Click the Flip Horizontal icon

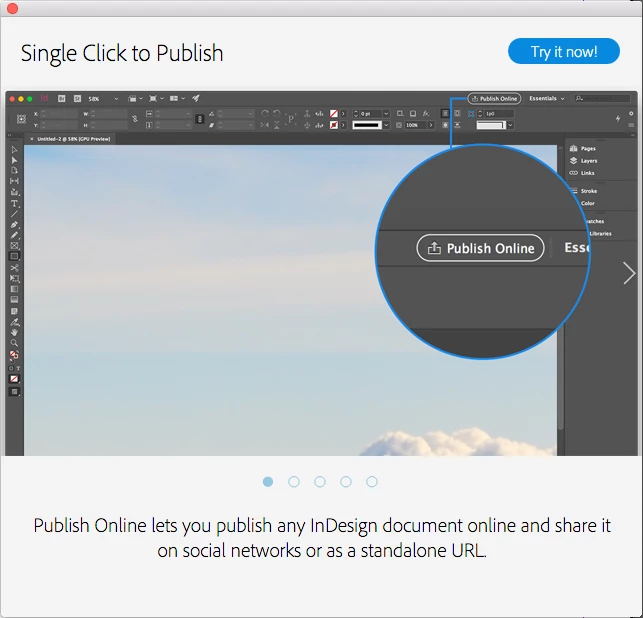pyautogui.click(x=265, y=125)
